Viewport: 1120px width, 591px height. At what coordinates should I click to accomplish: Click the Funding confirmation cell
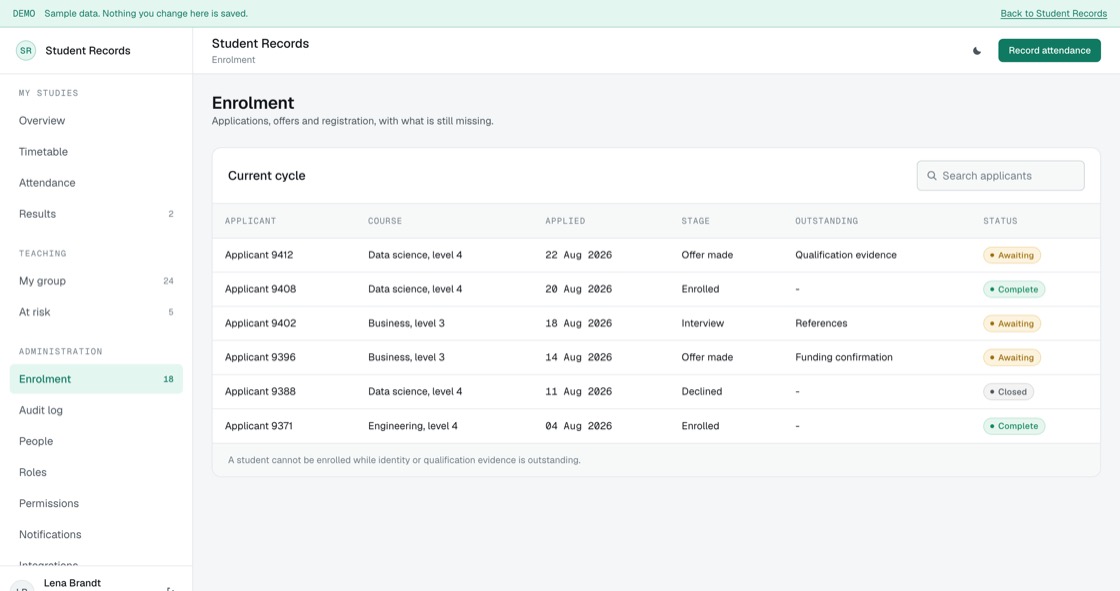(844, 357)
